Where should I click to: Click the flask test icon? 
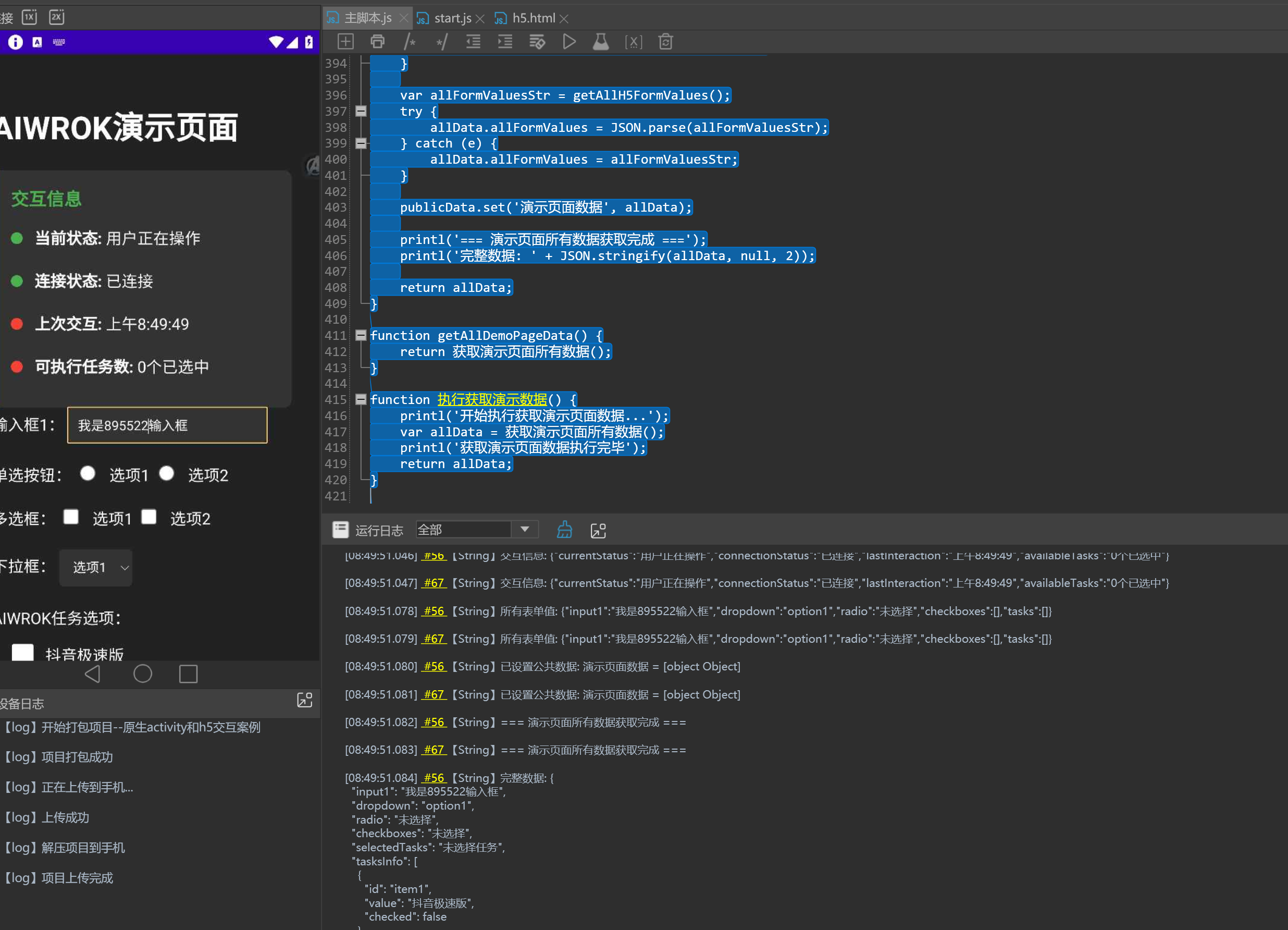click(601, 42)
